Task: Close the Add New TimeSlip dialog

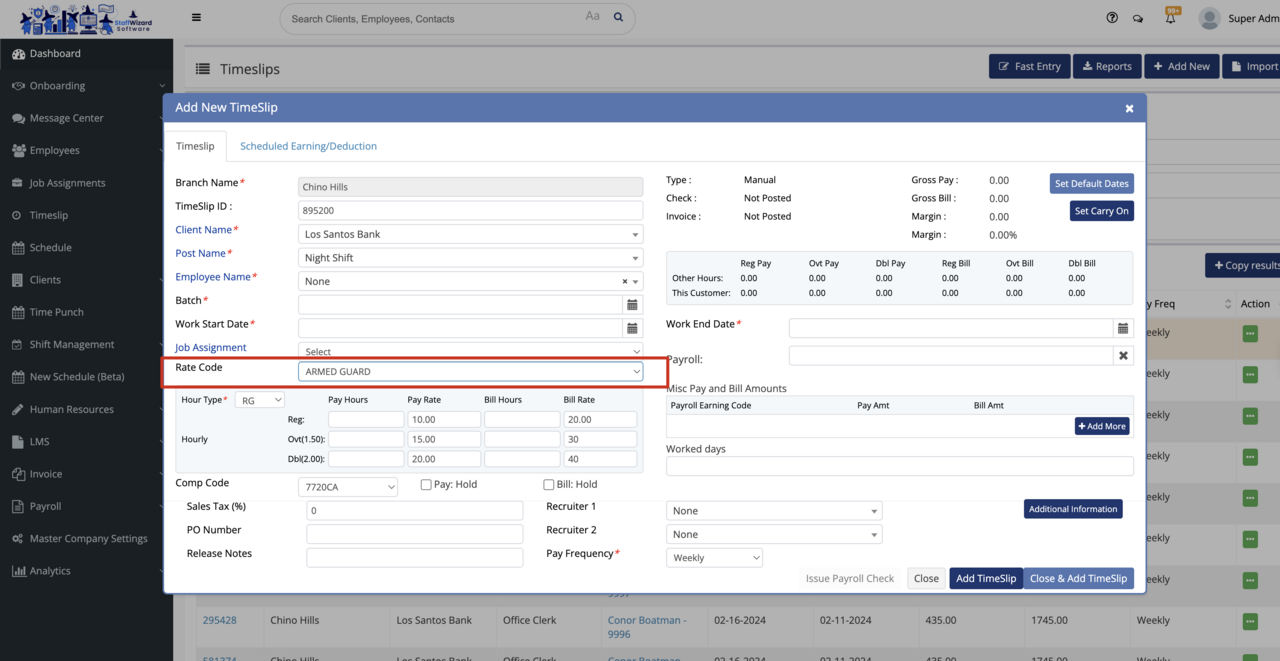Action: point(1129,108)
